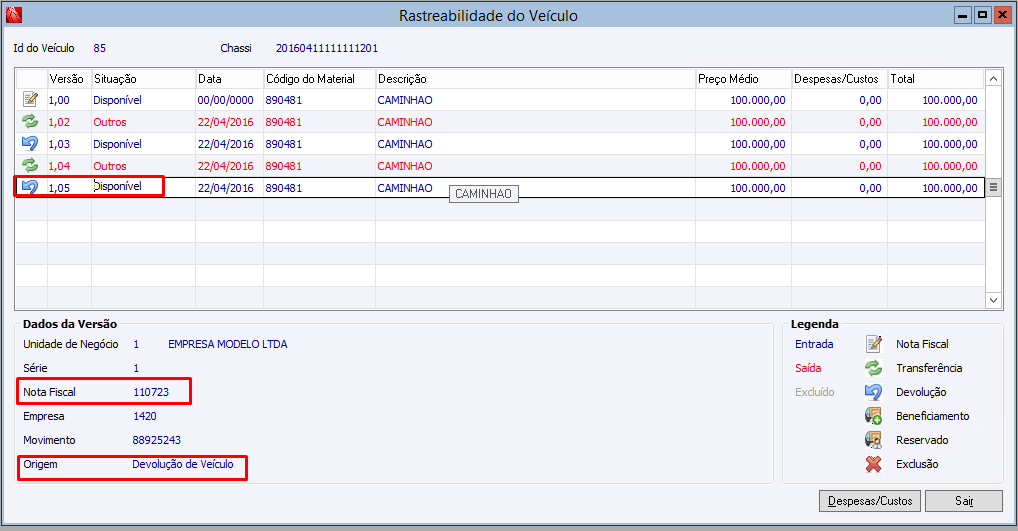The image size is (1018, 531).
Task: Click the scrollbar thumb in the grid
Action: click(x=993, y=188)
